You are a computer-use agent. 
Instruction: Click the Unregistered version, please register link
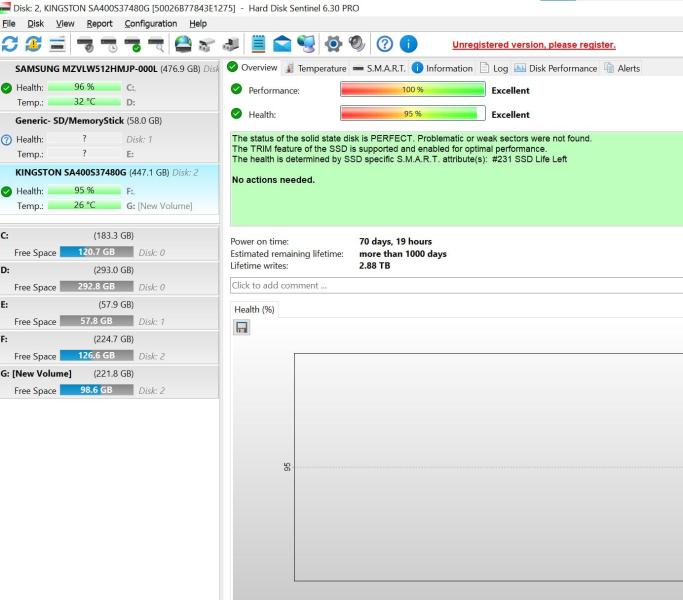(x=533, y=45)
